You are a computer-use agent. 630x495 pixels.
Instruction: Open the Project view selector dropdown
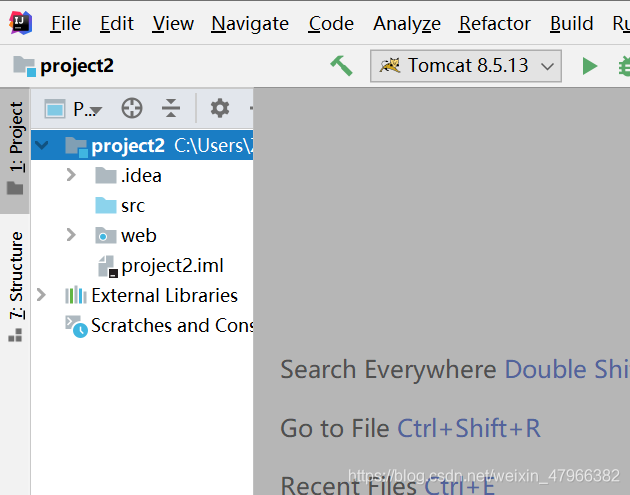click(88, 109)
